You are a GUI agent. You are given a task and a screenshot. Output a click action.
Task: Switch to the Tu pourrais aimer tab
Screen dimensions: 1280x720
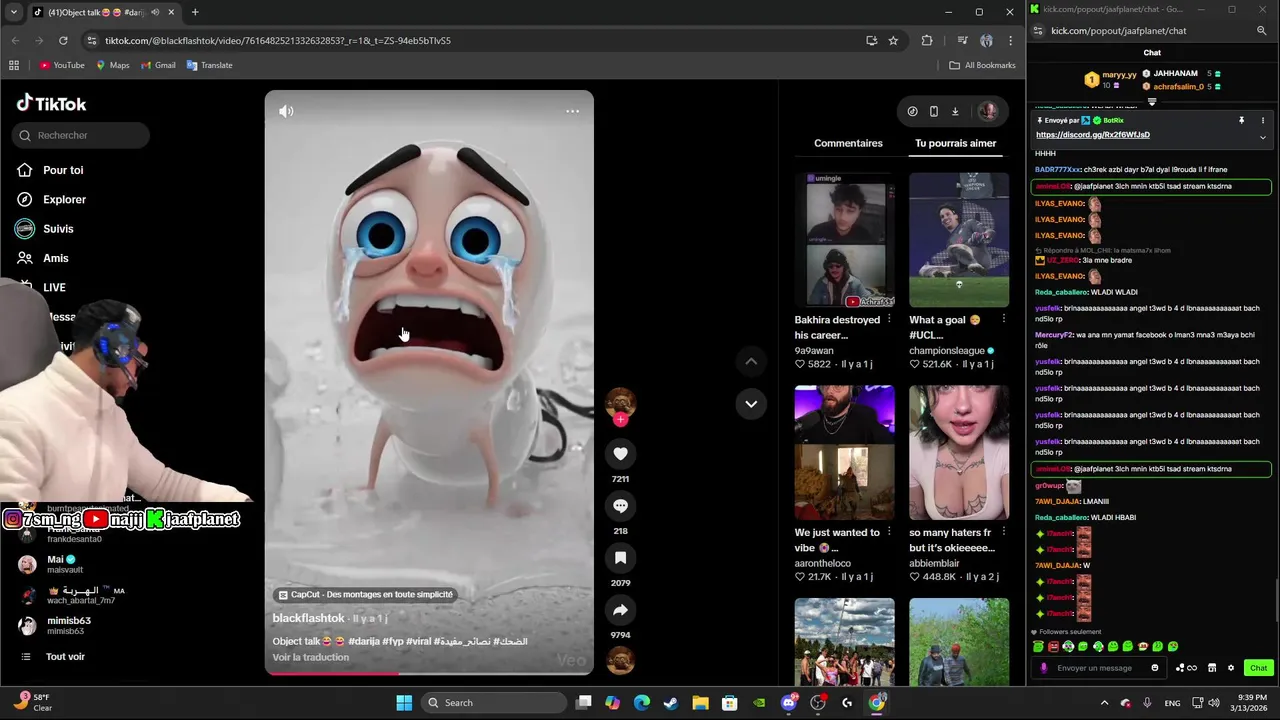click(x=955, y=143)
